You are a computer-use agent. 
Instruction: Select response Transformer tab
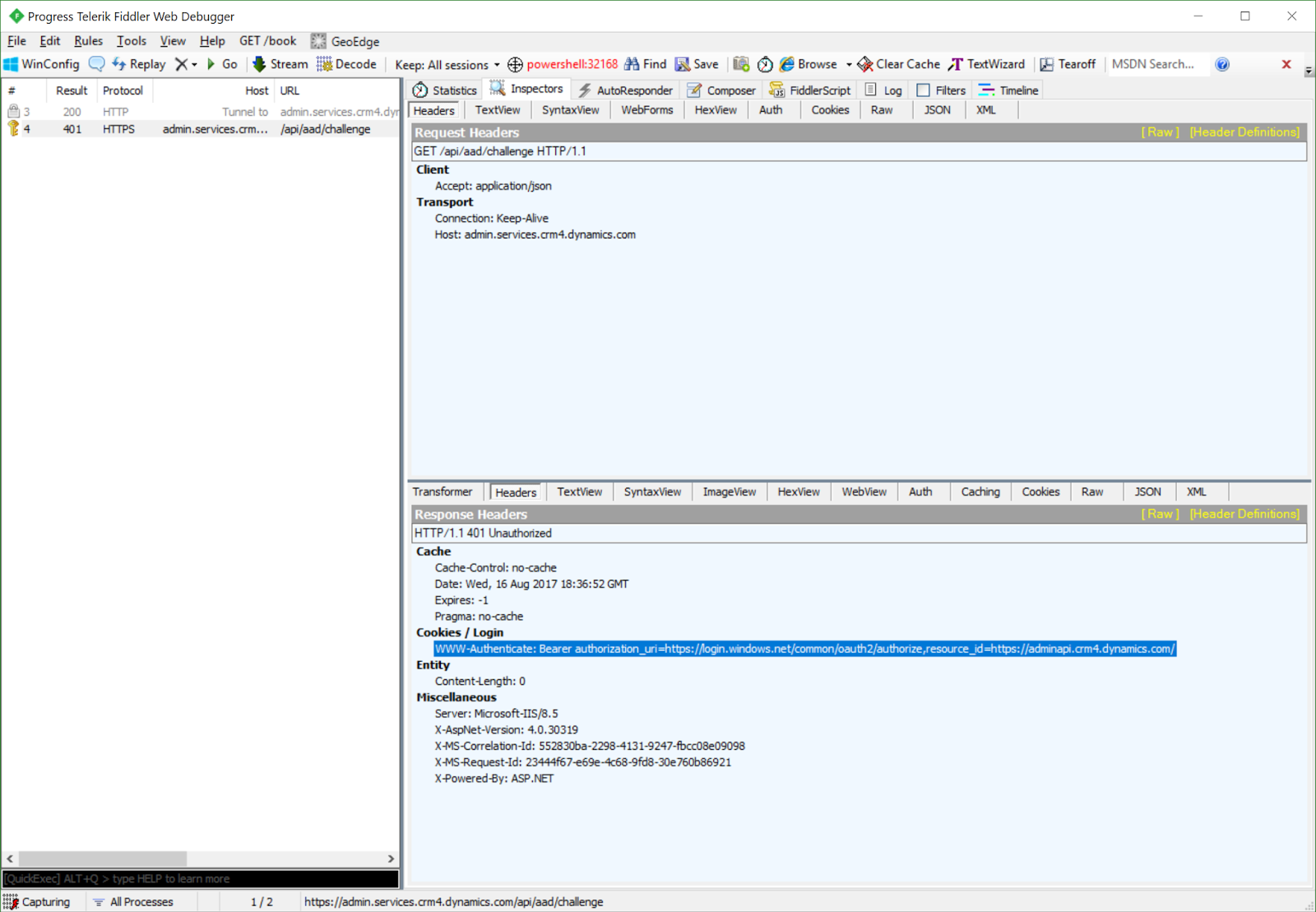[443, 492]
